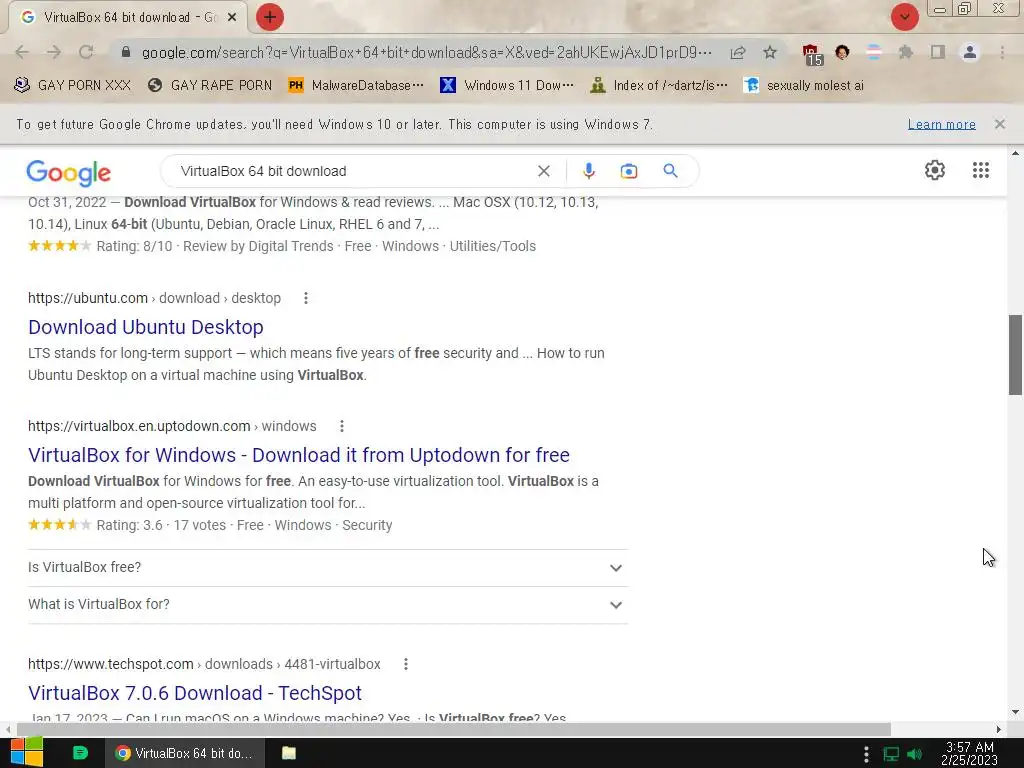This screenshot has height=768, width=1024.
Task: Open options for the techspot.com result
Action: pyautogui.click(x=406, y=664)
